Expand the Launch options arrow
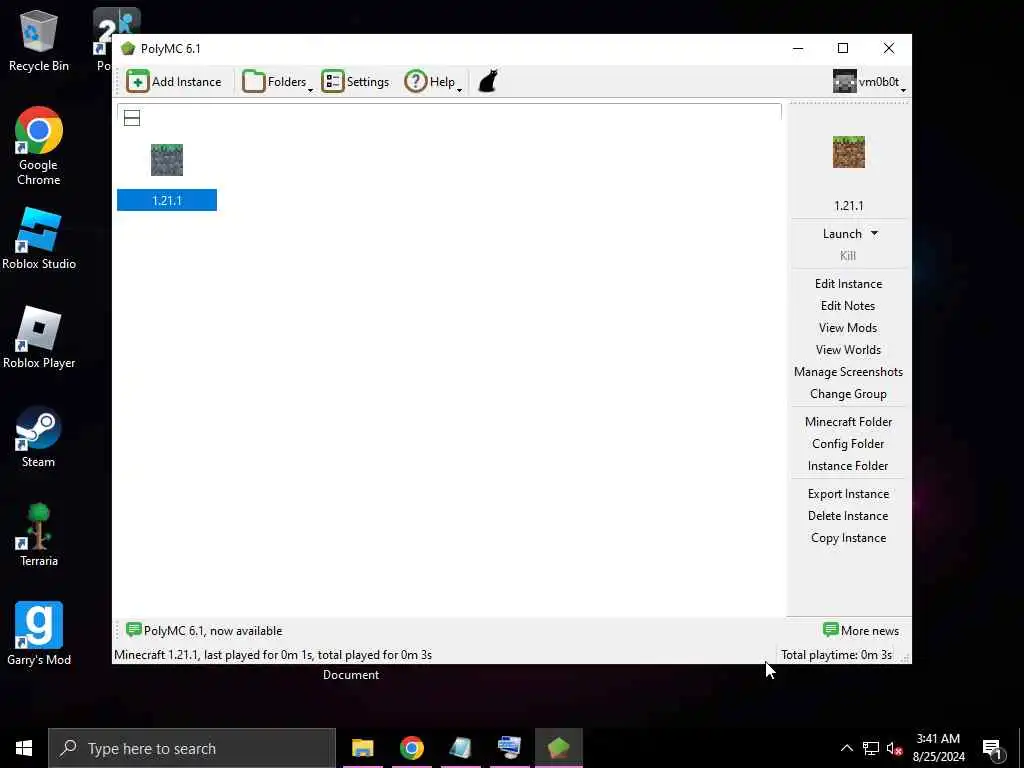Image resolution: width=1024 pixels, height=768 pixels. [x=874, y=233]
